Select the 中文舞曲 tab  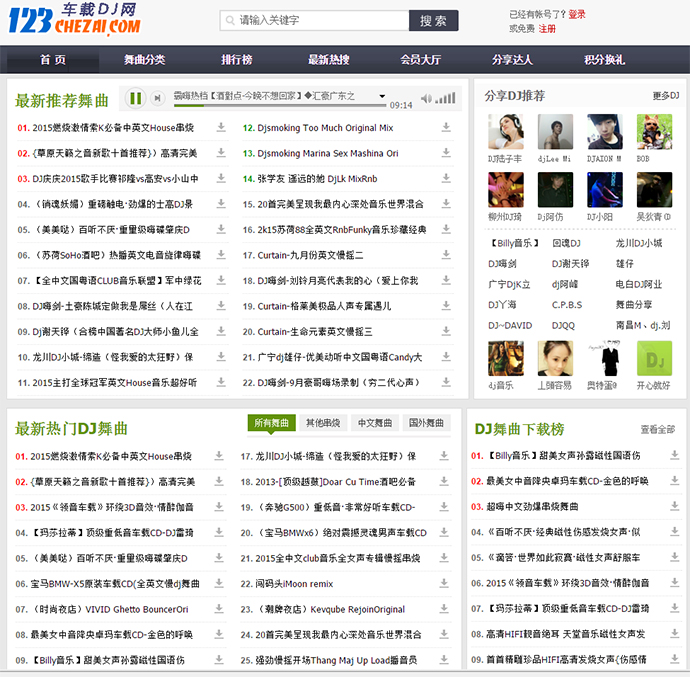[x=374, y=423]
